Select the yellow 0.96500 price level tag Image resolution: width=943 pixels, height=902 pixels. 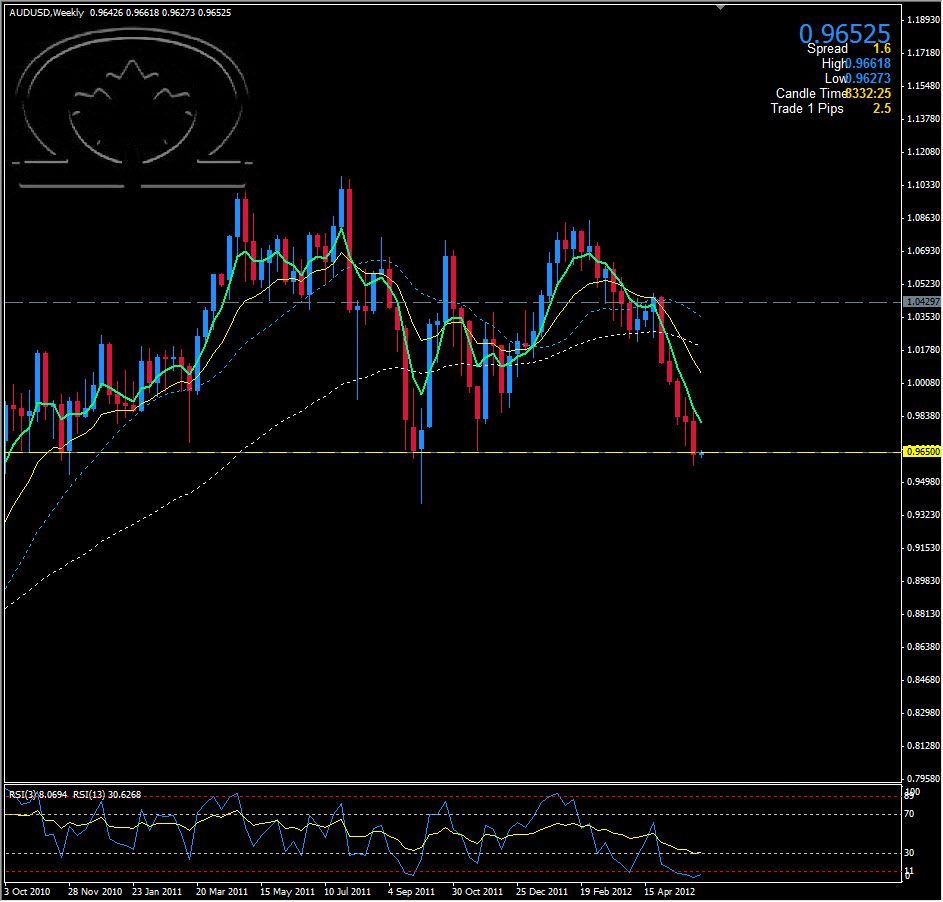pos(919,452)
